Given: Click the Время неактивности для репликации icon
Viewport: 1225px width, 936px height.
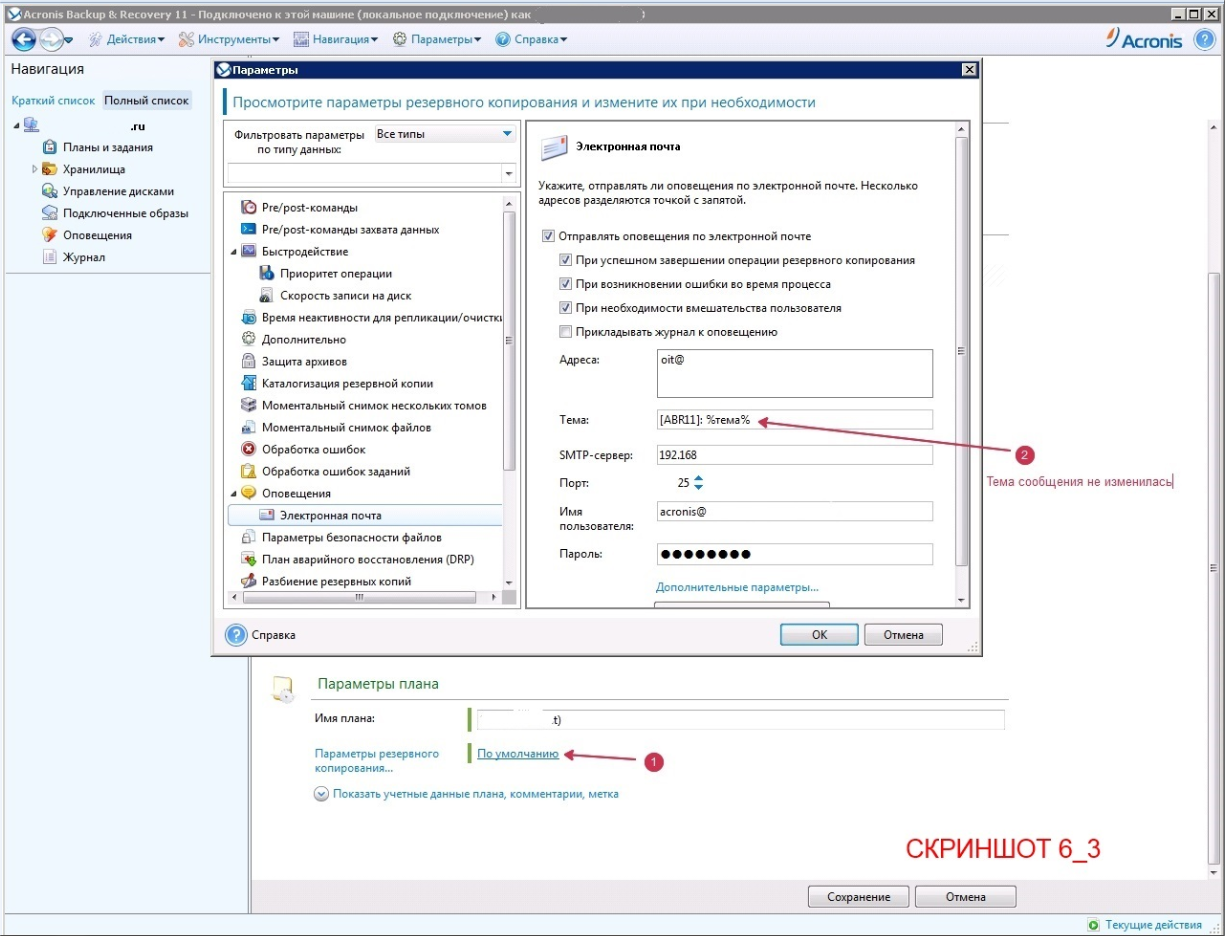Looking at the screenshot, I should point(250,318).
